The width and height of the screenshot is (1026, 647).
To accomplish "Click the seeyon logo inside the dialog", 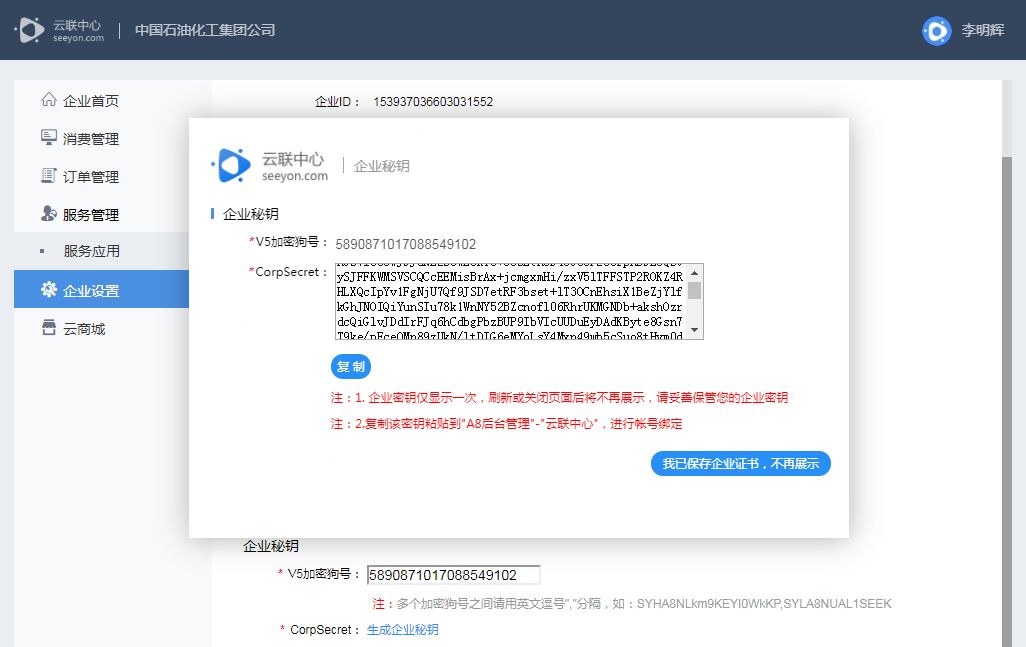I will coord(269,166).
